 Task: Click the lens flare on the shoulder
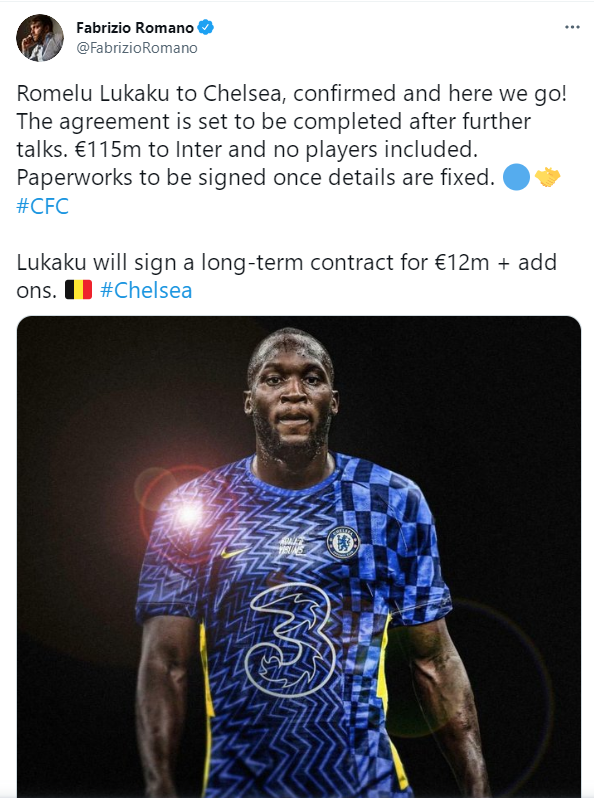(189, 513)
